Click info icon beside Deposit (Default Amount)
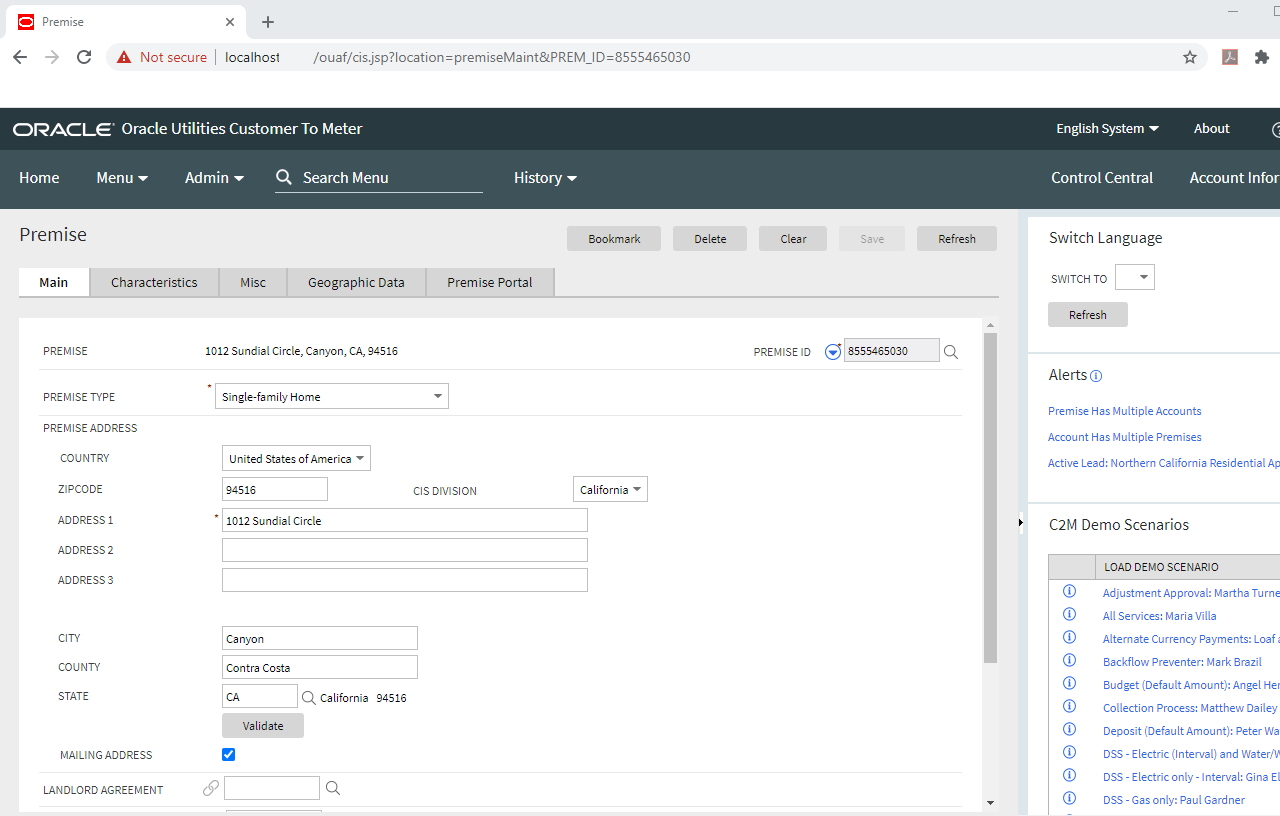 (1069, 730)
